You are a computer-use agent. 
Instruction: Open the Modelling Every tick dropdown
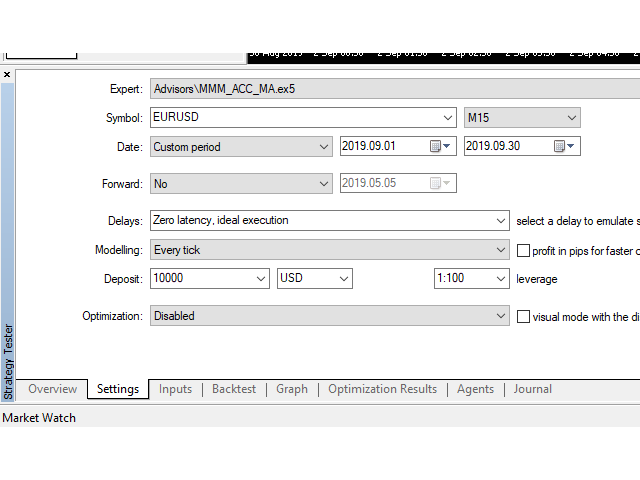[500, 250]
